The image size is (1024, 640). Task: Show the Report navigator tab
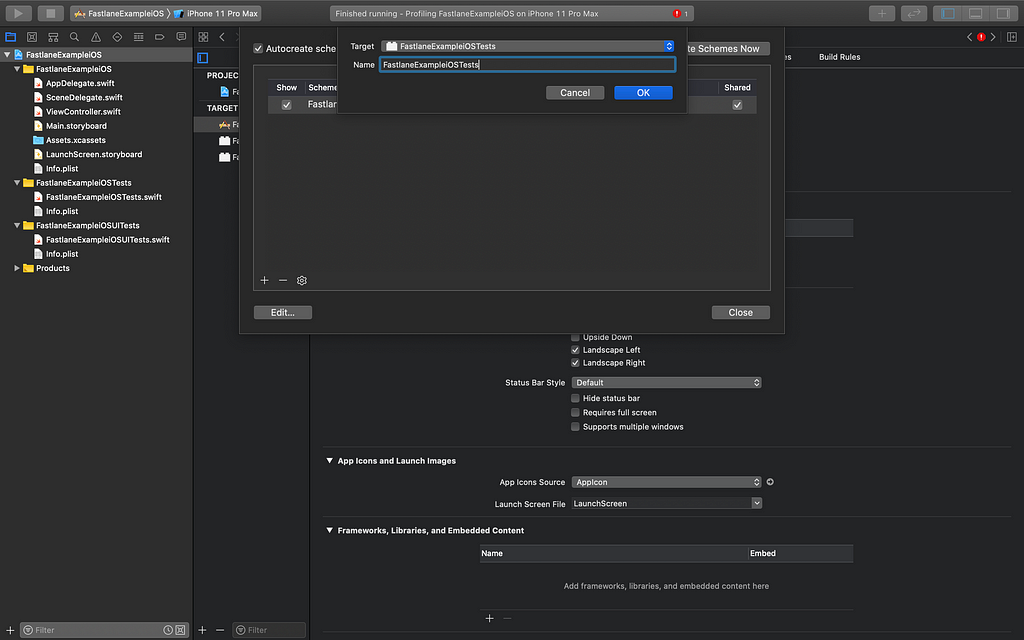pyautogui.click(x=181, y=37)
